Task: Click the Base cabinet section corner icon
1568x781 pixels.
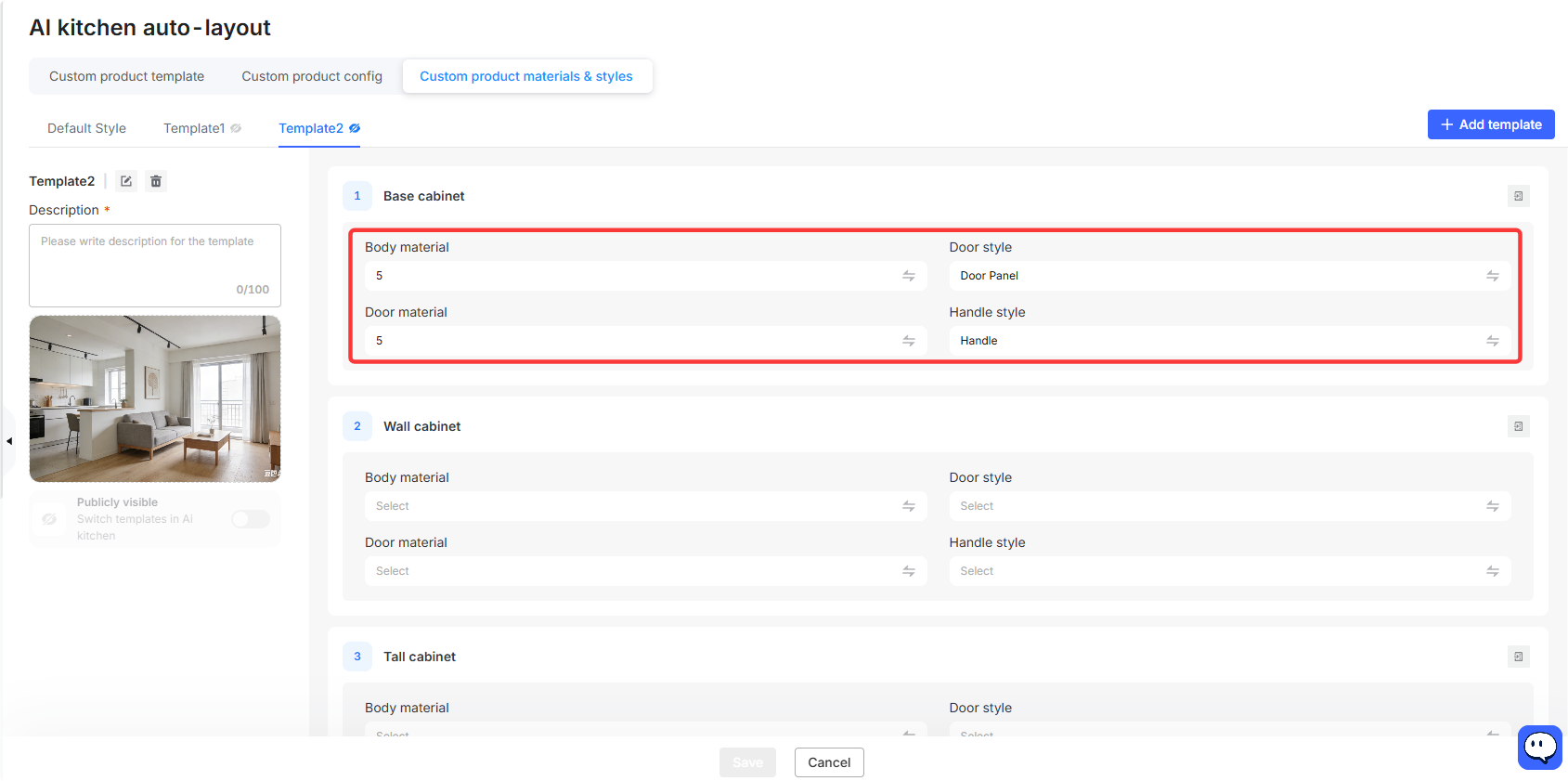Action: [1518, 196]
